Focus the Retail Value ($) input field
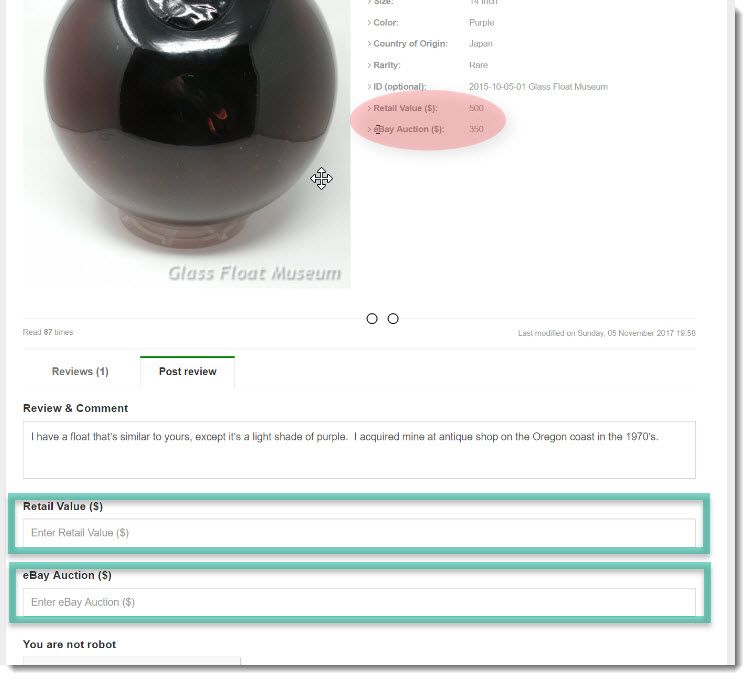 click(x=359, y=533)
